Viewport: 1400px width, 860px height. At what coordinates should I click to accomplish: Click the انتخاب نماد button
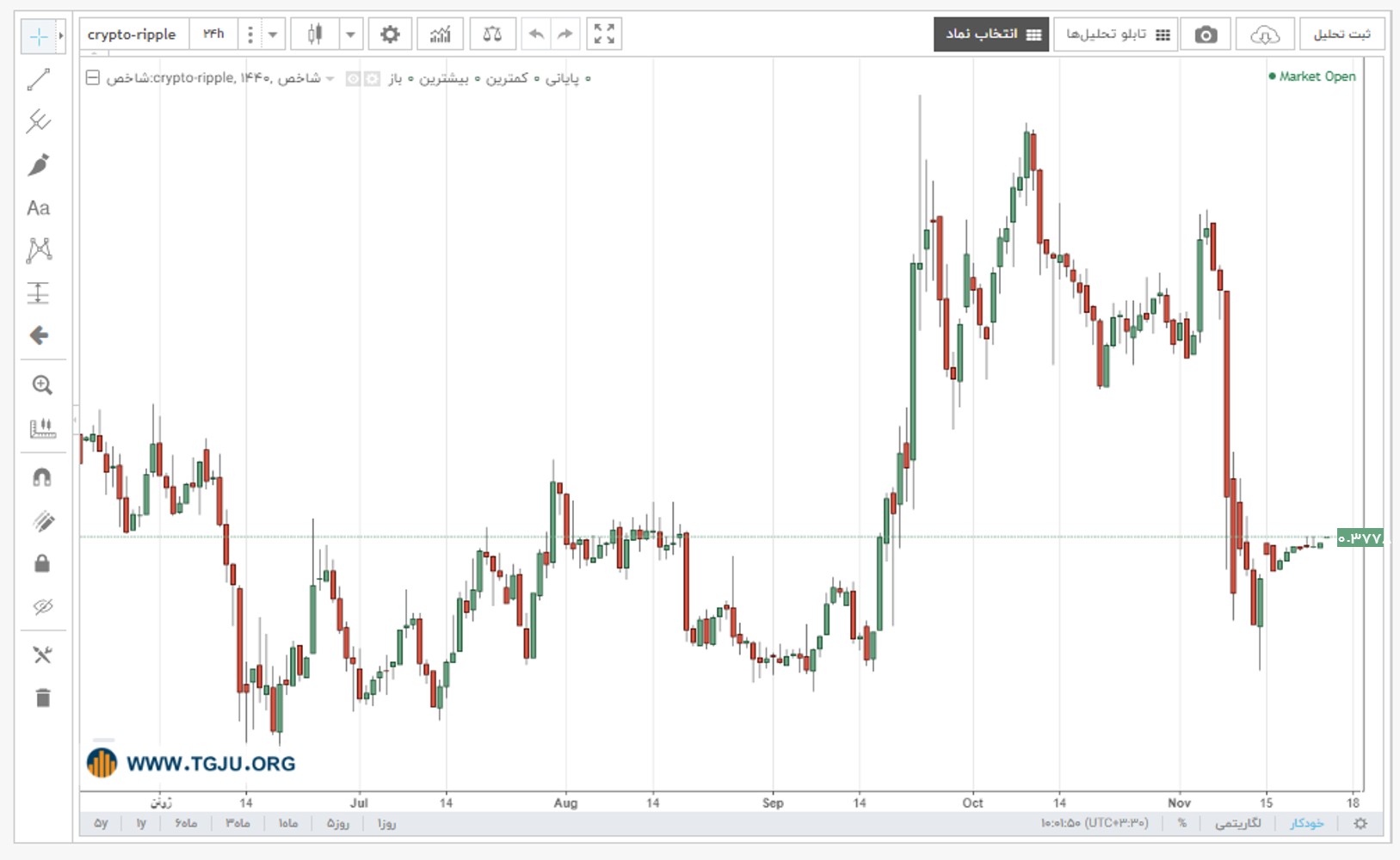(x=991, y=34)
